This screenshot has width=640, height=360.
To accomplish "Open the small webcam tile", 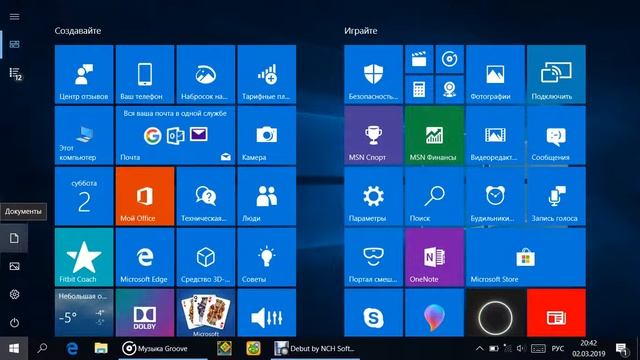I will [x=449, y=89].
